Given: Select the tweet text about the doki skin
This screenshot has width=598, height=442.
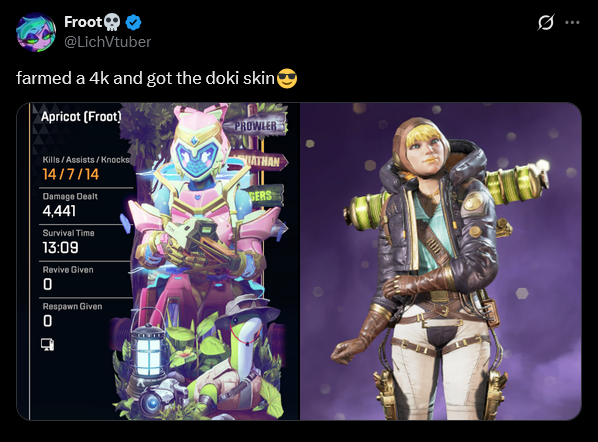Looking at the screenshot, I should point(145,78).
